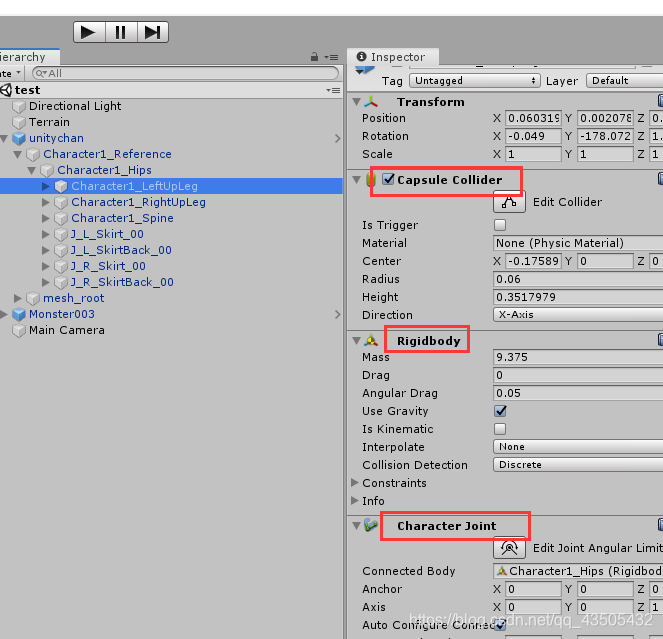Click the Position X field
This screenshot has height=639, width=663.
point(533,118)
